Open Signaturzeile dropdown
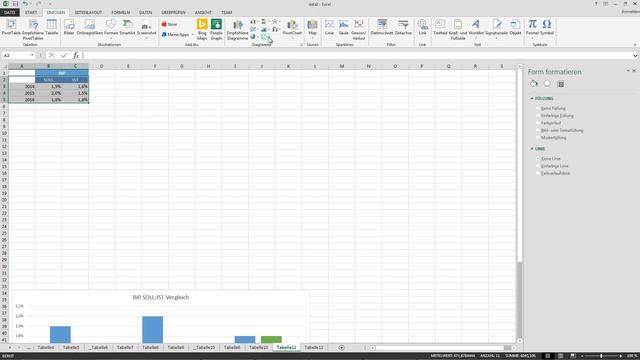Screen dimensions: 640x360 (x=496, y=29)
